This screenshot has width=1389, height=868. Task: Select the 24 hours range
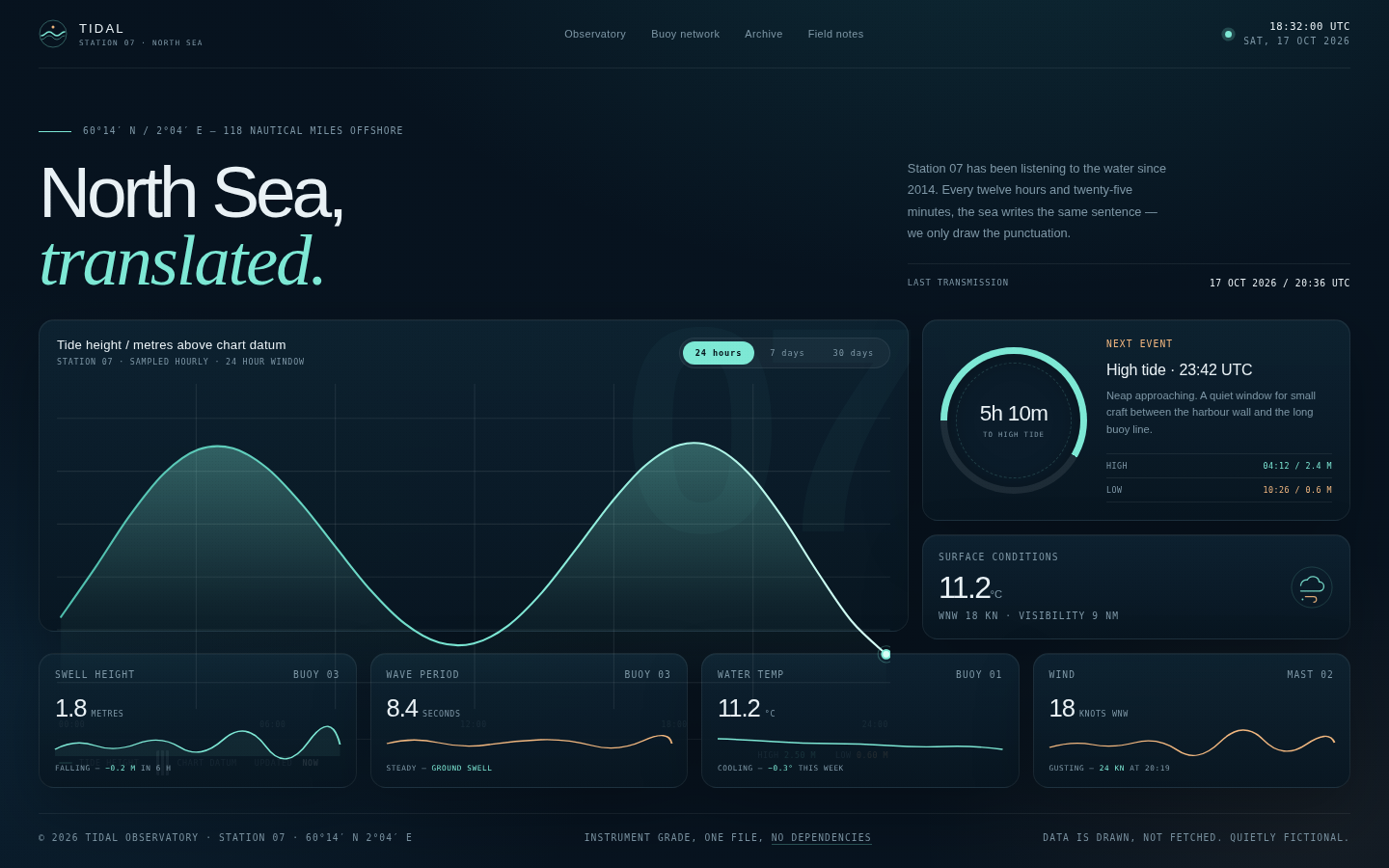click(x=719, y=353)
